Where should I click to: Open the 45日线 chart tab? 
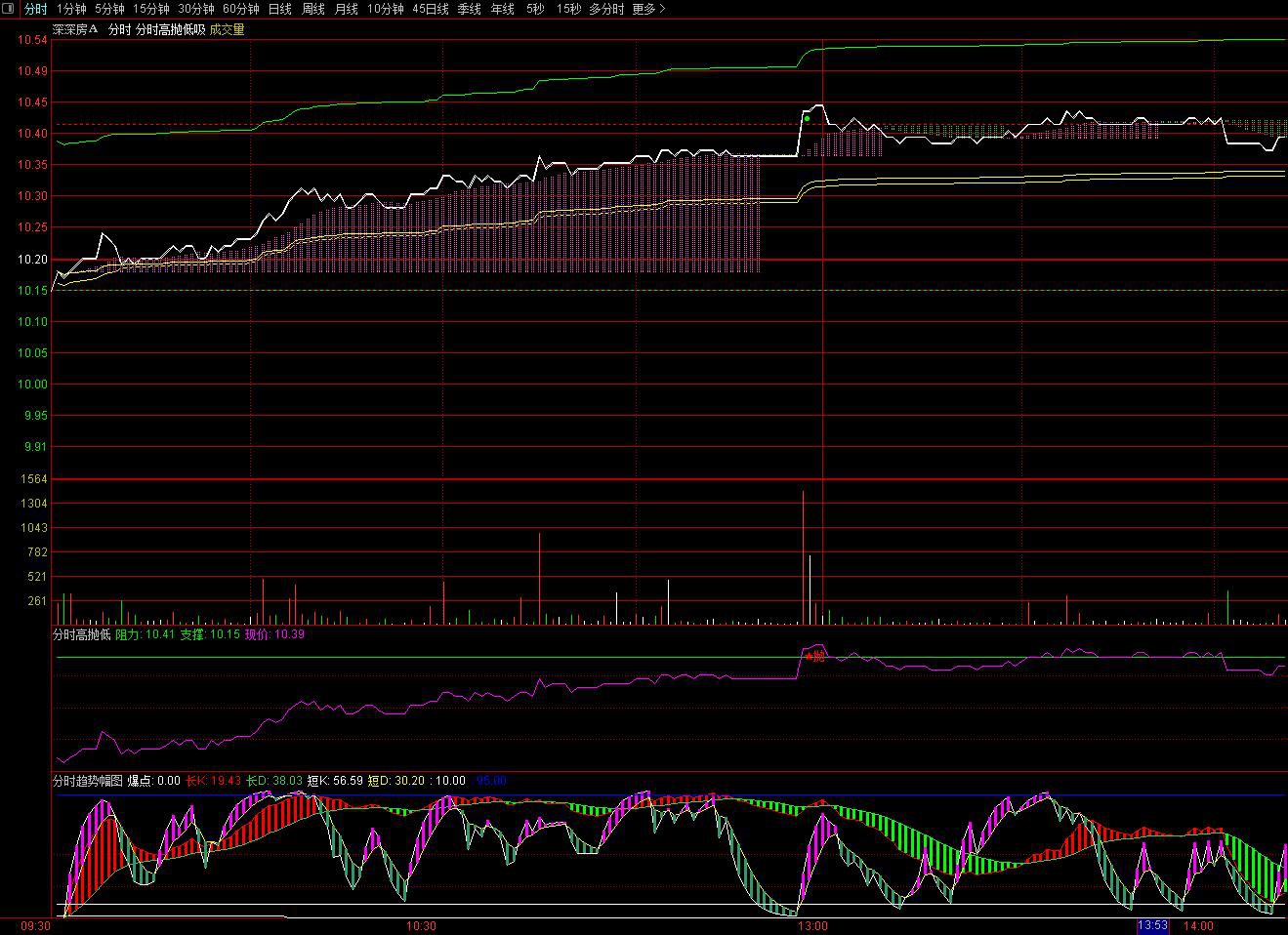431,9
